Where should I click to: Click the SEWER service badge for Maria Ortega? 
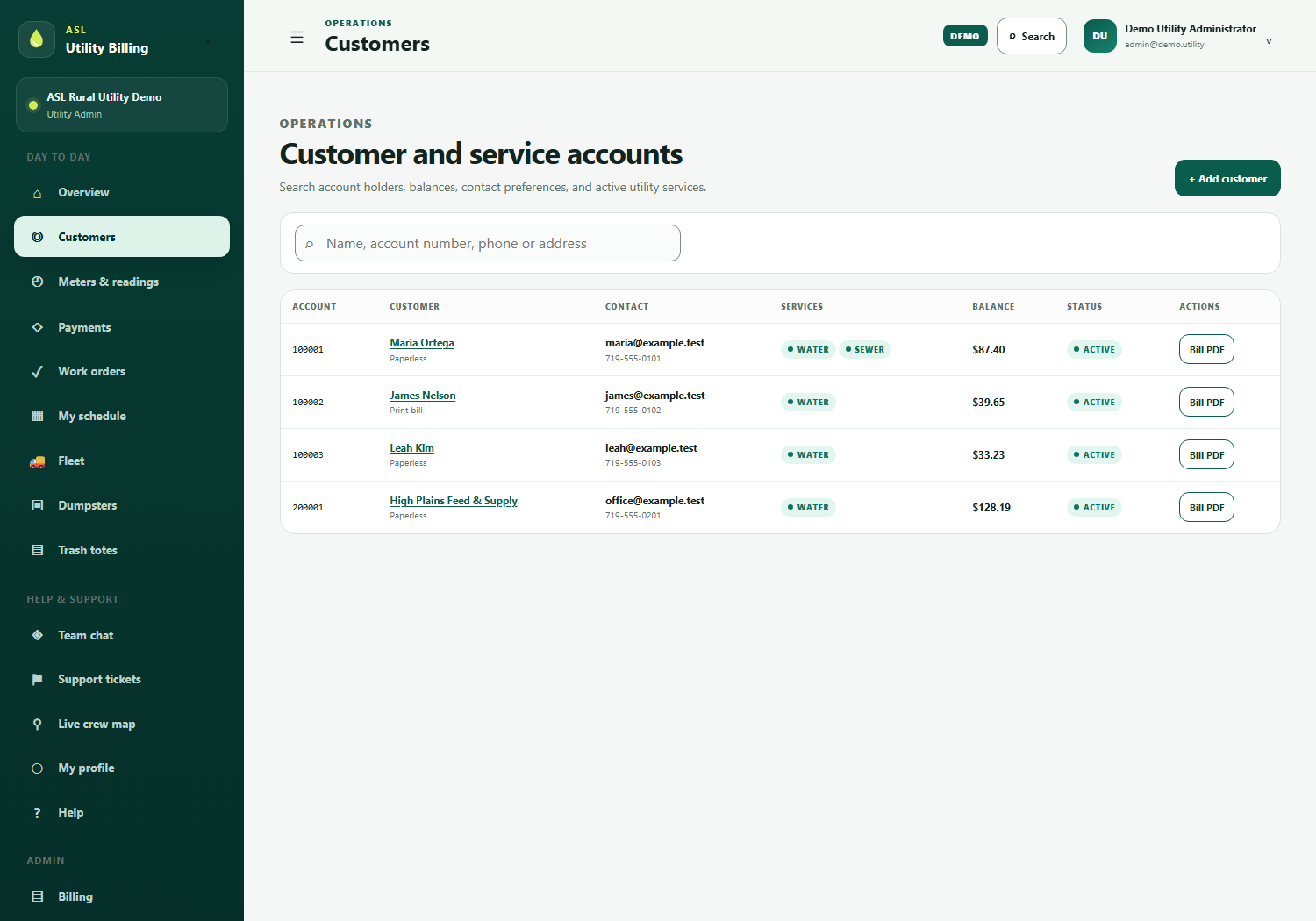pos(865,349)
